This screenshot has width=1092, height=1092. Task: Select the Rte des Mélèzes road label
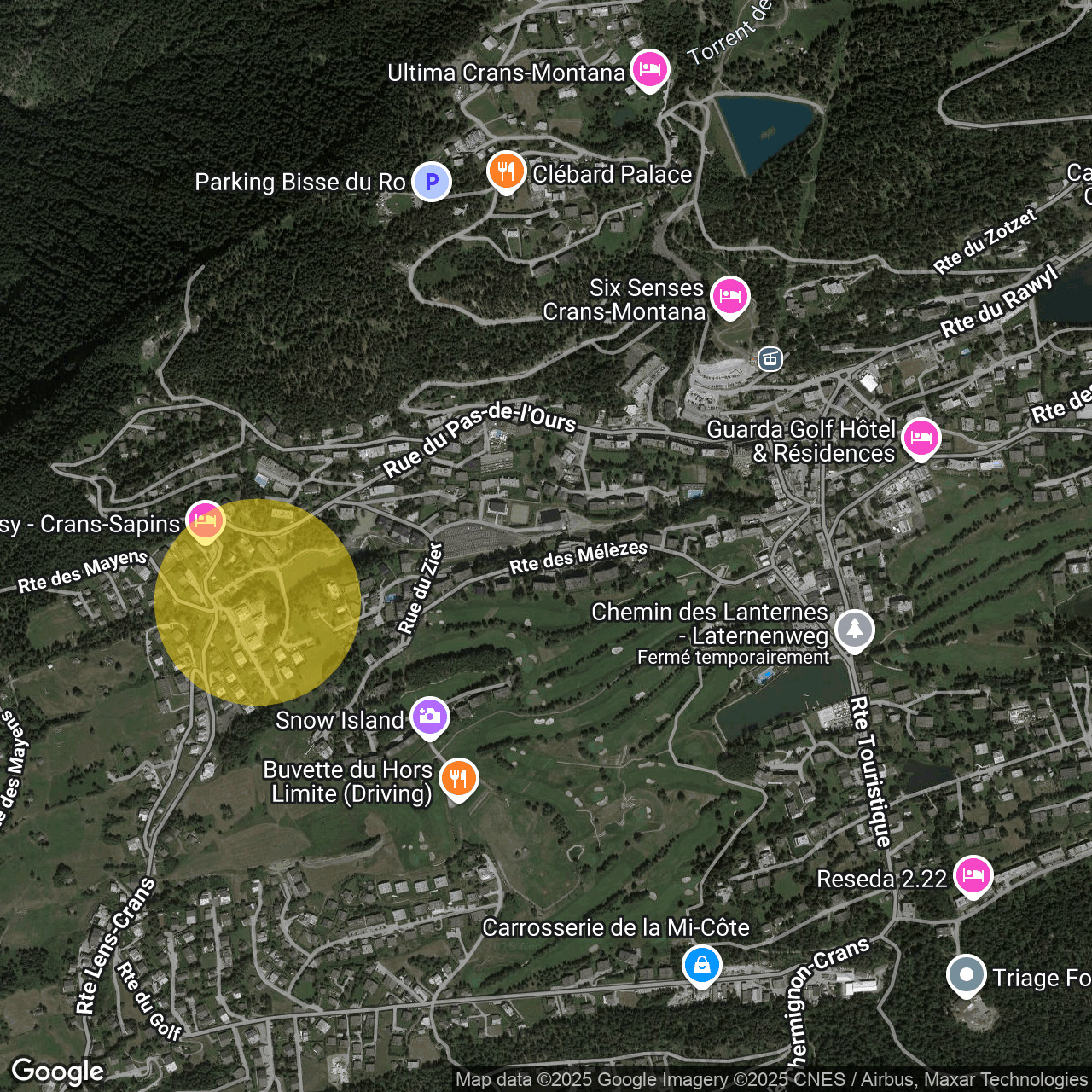coord(578,556)
